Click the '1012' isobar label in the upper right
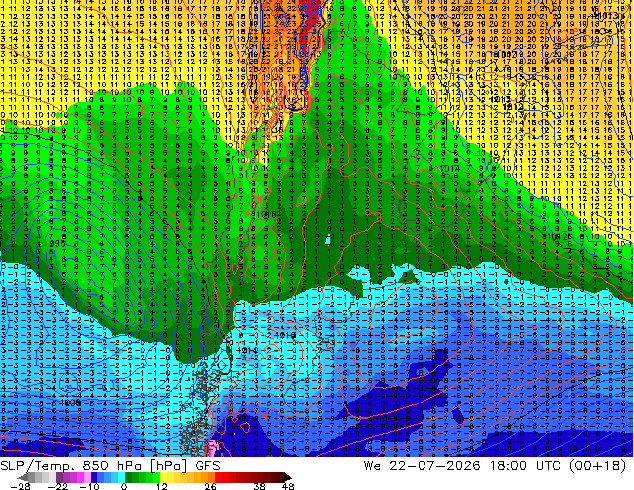Viewport: 634px width, 490px height. (513, 107)
